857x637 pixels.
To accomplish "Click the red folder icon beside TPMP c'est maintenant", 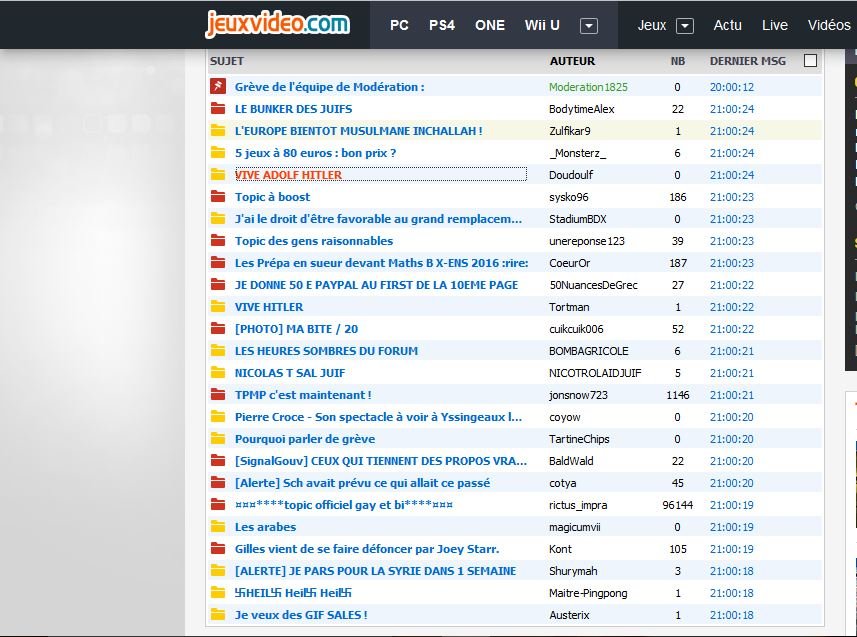I will click(x=217, y=395).
